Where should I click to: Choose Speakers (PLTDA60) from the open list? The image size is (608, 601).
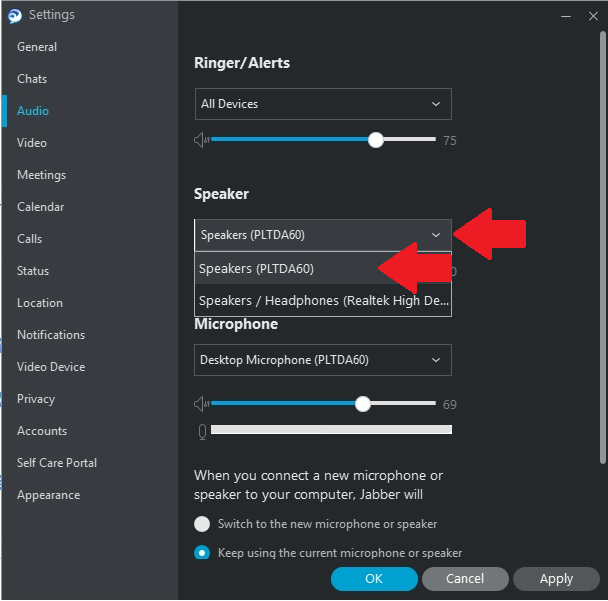(x=323, y=268)
